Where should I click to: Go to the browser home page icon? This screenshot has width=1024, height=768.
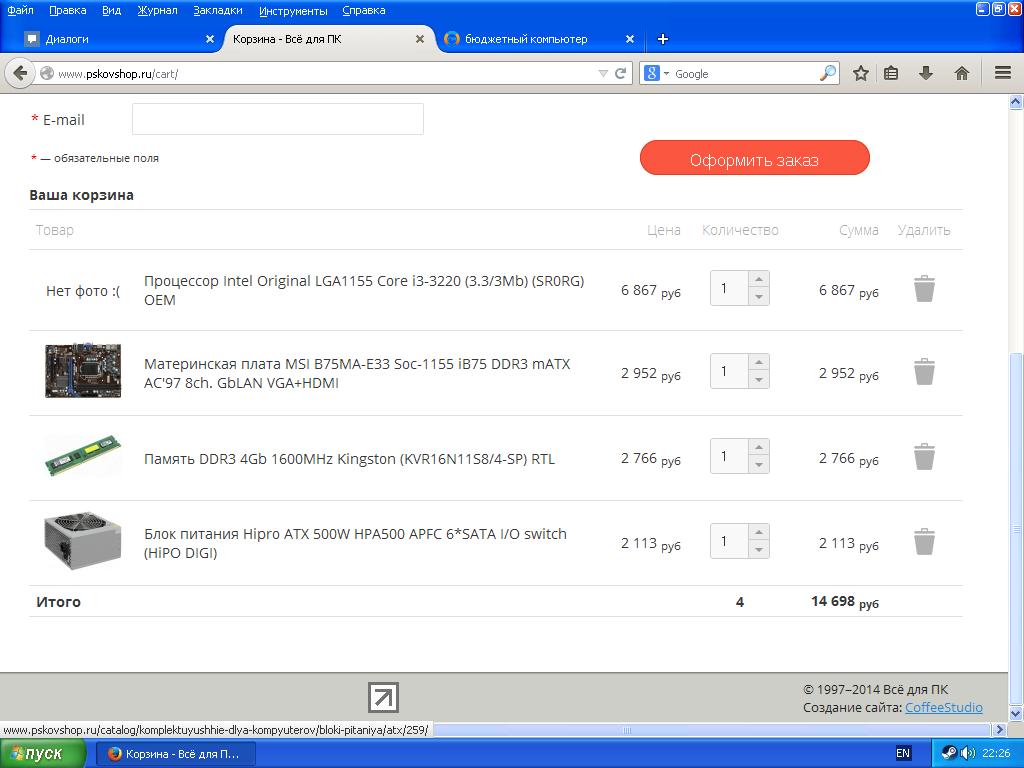(961, 73)
